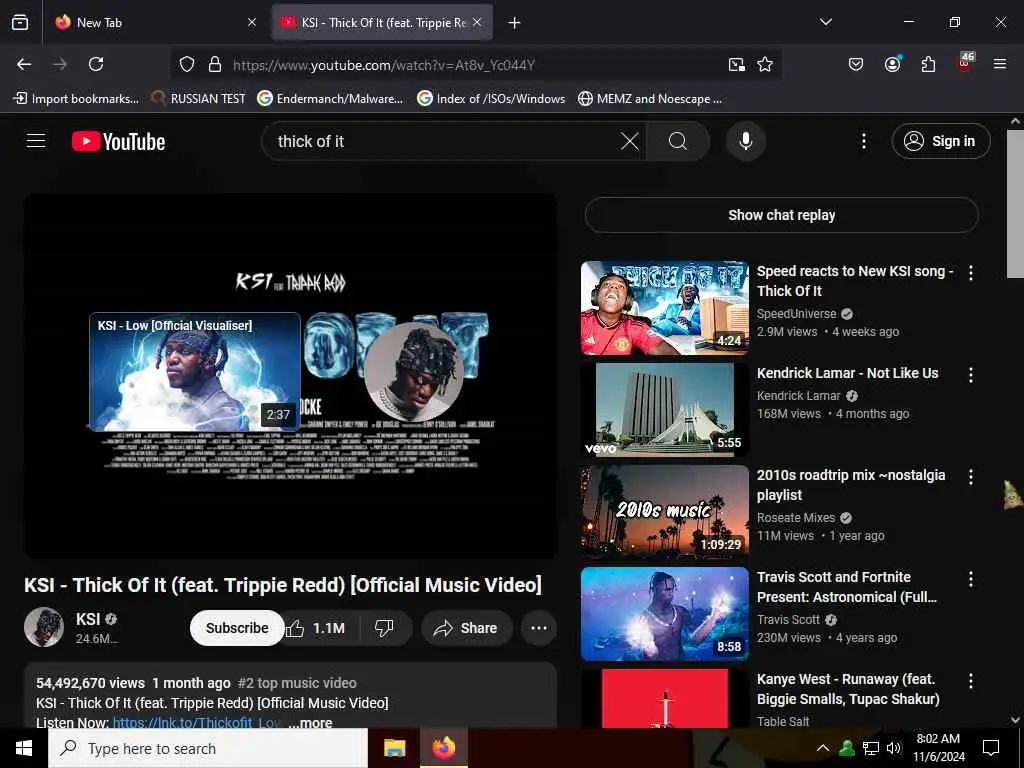Run the search with magnifier button
1024x768 pixels.
click(678, 141)
